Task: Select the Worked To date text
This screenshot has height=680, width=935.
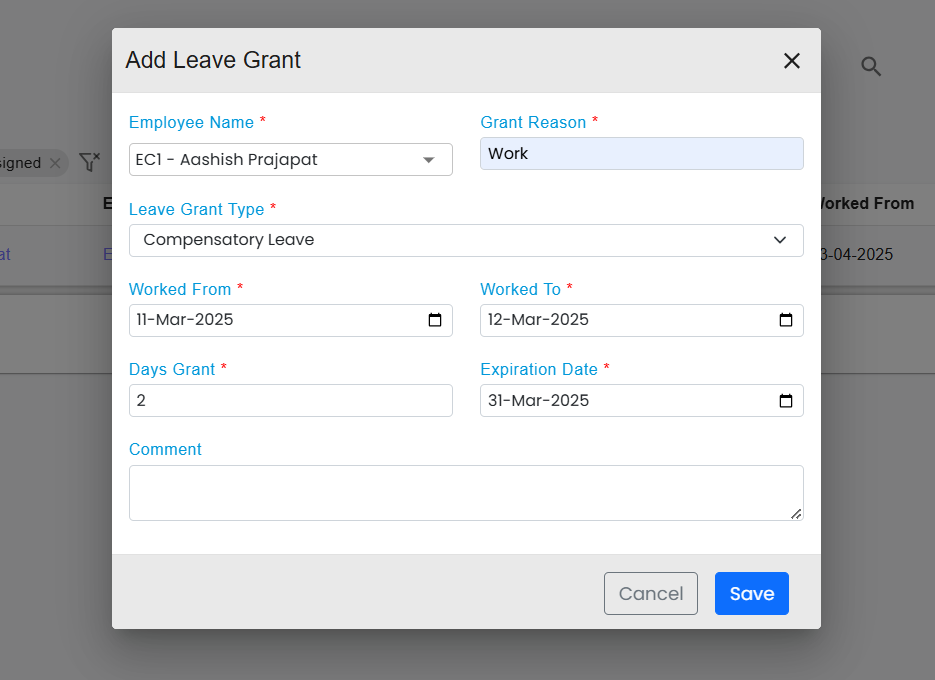Action: (x=538, y=320)
